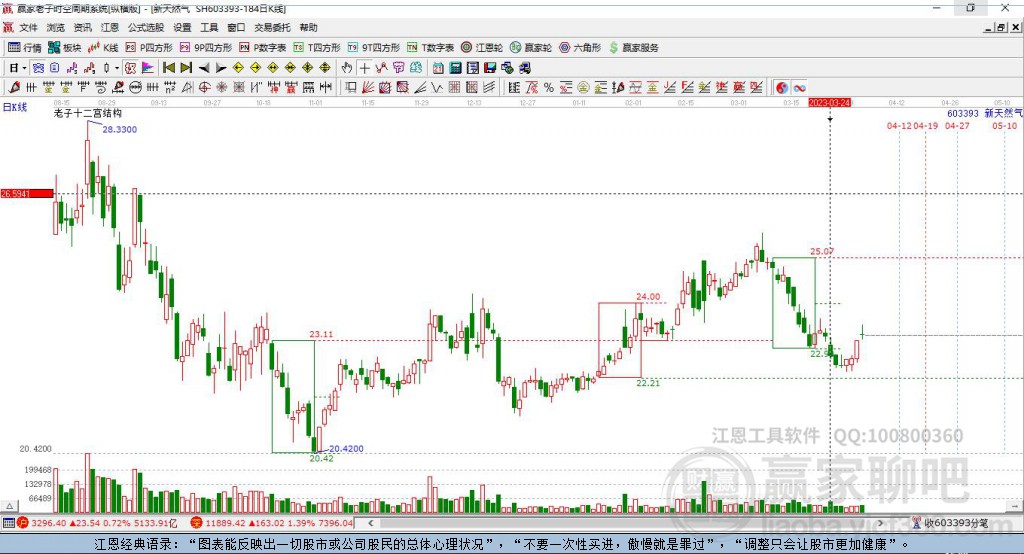Select the spiral drawing tool

tap(101, 88)
